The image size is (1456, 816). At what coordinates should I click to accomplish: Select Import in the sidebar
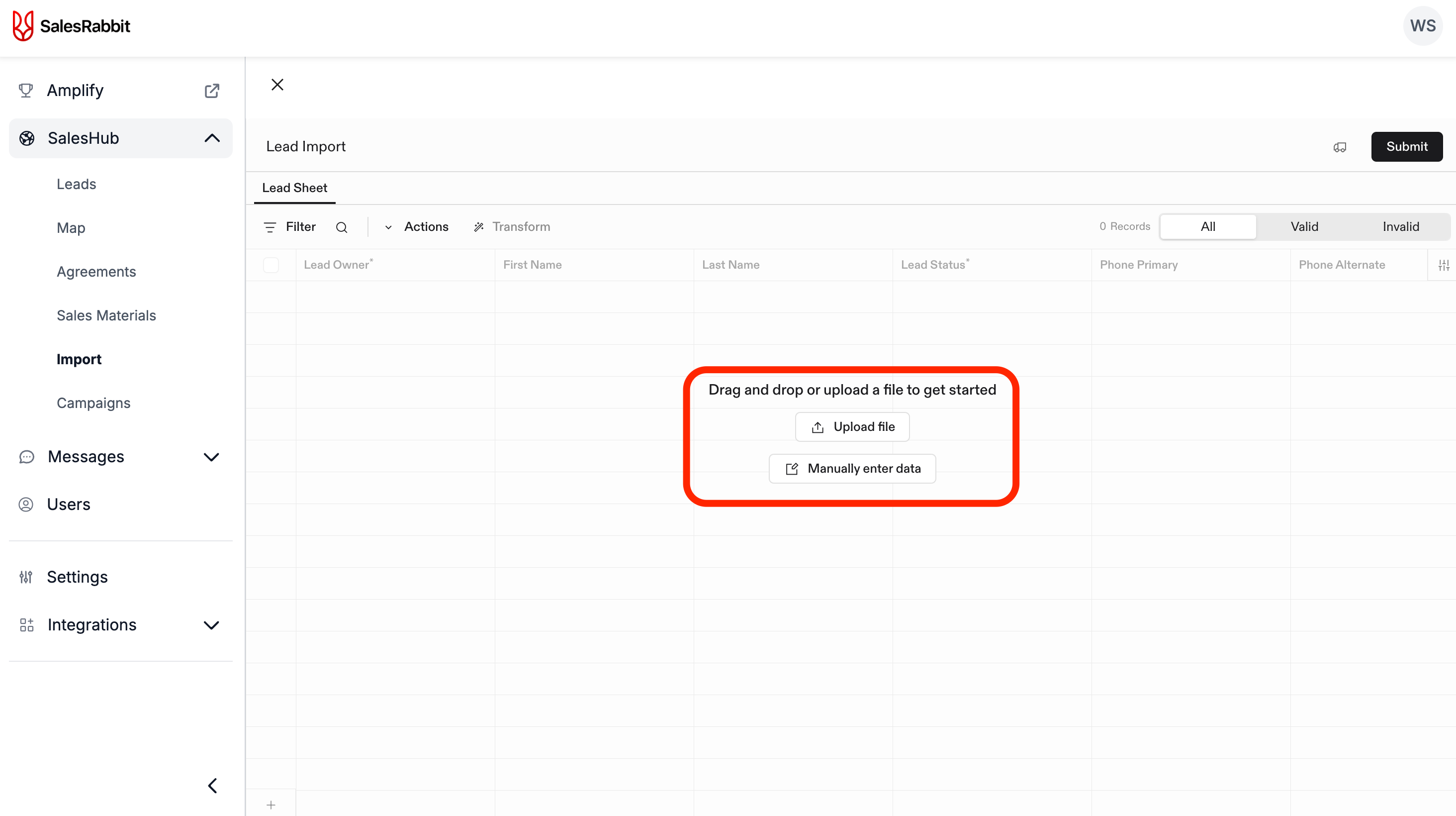pos(79,359)
